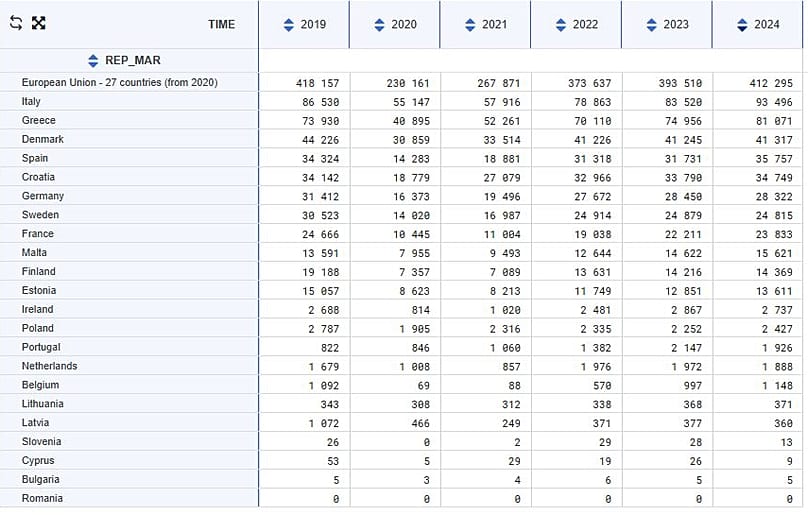Viewport: 808px width, 515px height.
Task: Sort by the 2019 column arrows
Action: [x=288, y=24]
